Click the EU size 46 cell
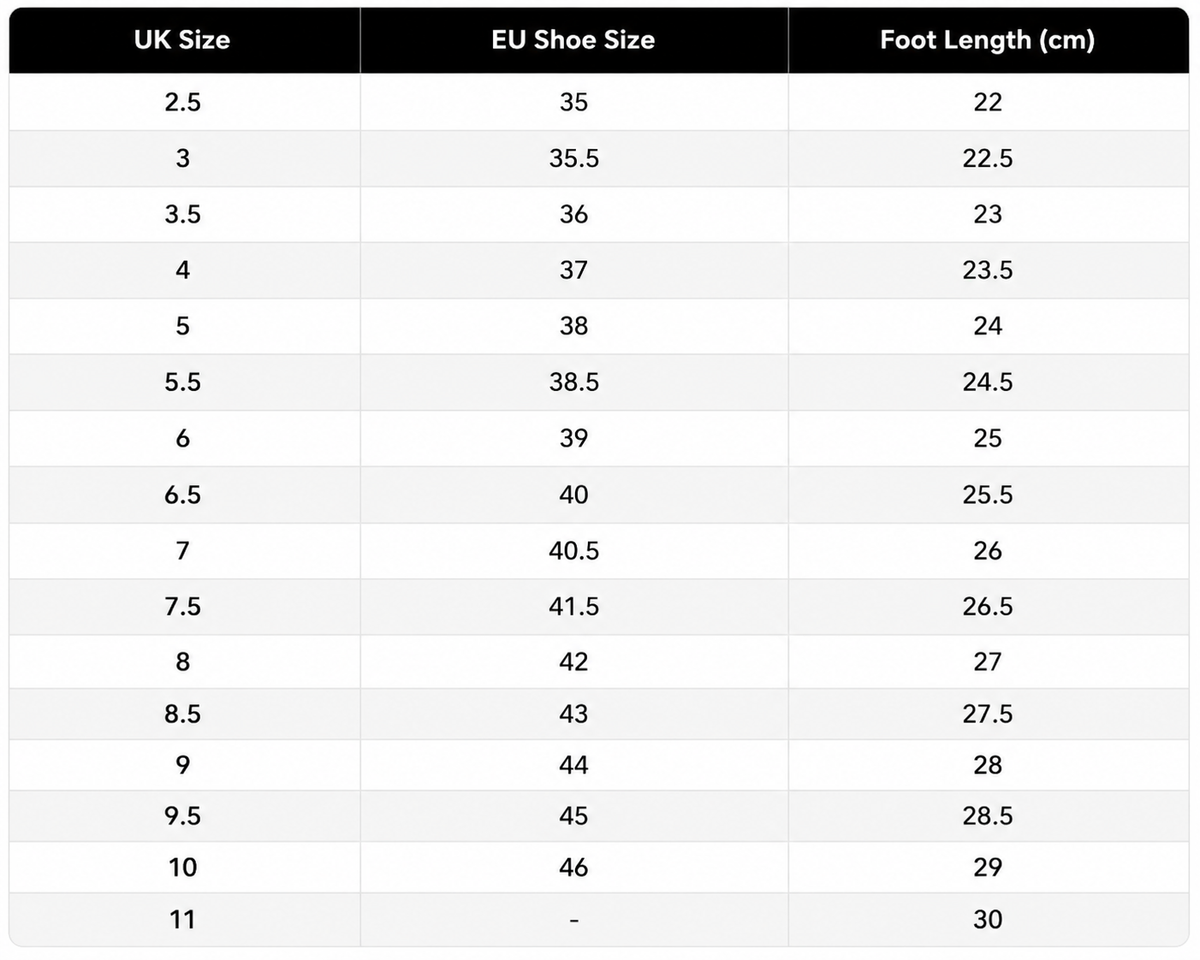 coord(574,867)
